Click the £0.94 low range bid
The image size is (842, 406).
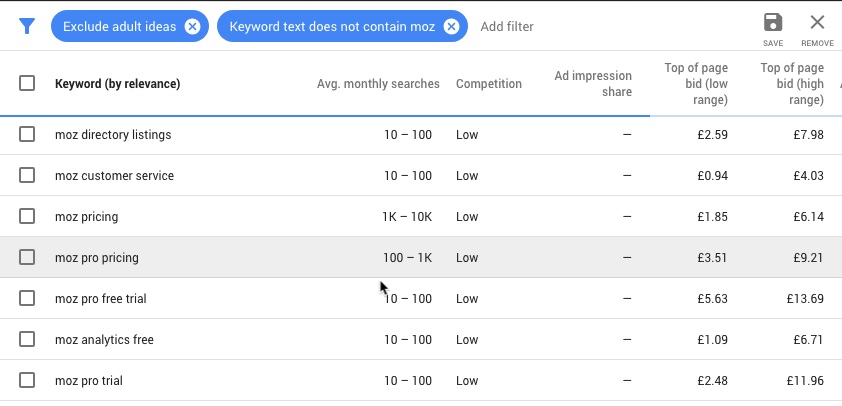[x=713, y=176]
